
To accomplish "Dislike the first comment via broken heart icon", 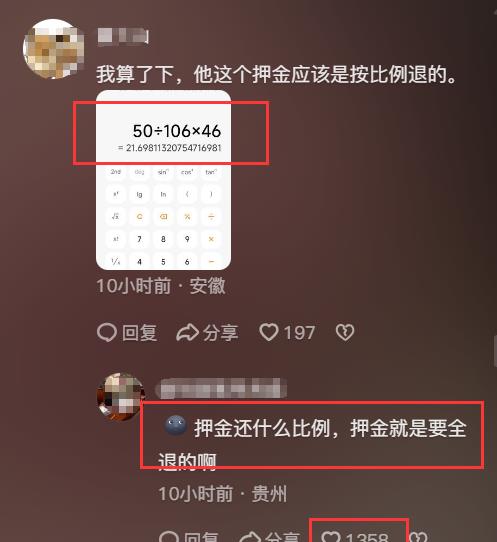I will (x=345, y=333).
